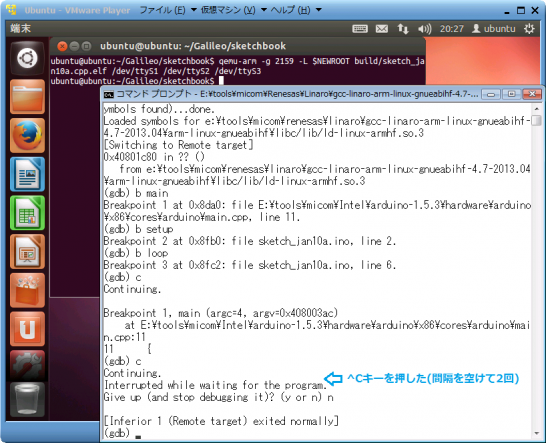Screen dimensions: 546x443
Task: Click the keyboard input indicator in panel
Action: (x=360, y=29)
